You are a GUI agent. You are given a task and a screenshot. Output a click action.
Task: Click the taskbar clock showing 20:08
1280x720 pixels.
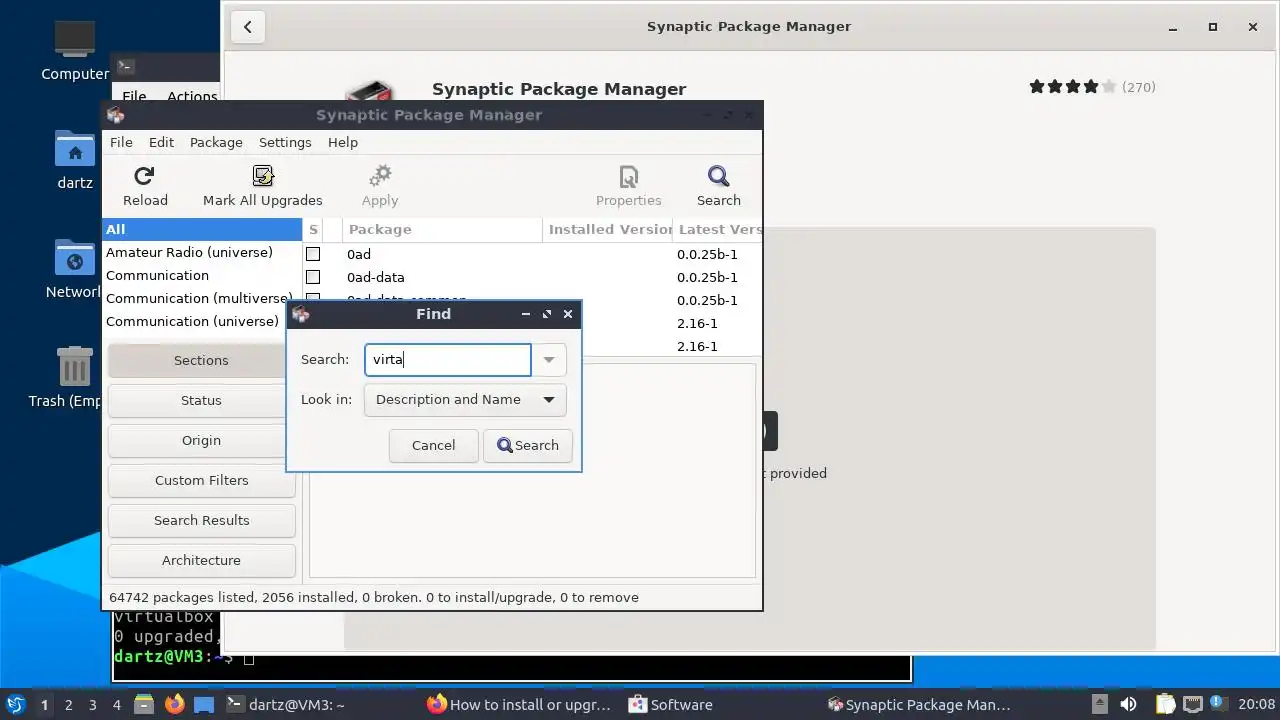pyautogui.click(x=1257, y=704)
